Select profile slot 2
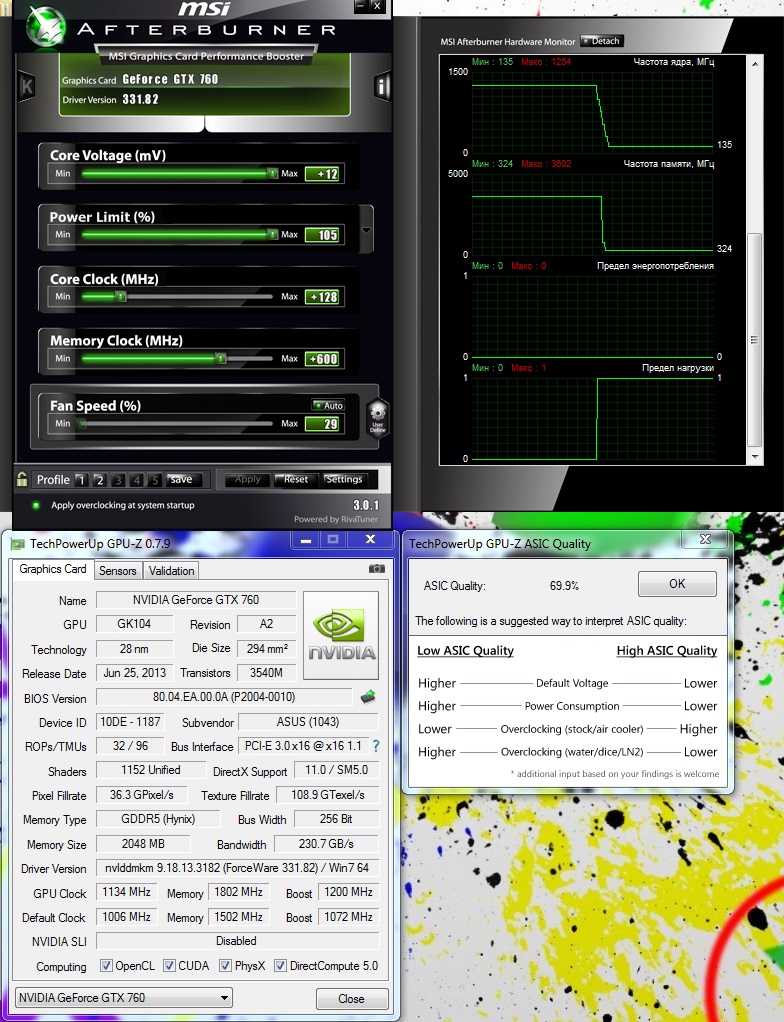Image resolution: width=784 pixels, height=1022 pixels. pyautogui.click(x=99, y=480)
